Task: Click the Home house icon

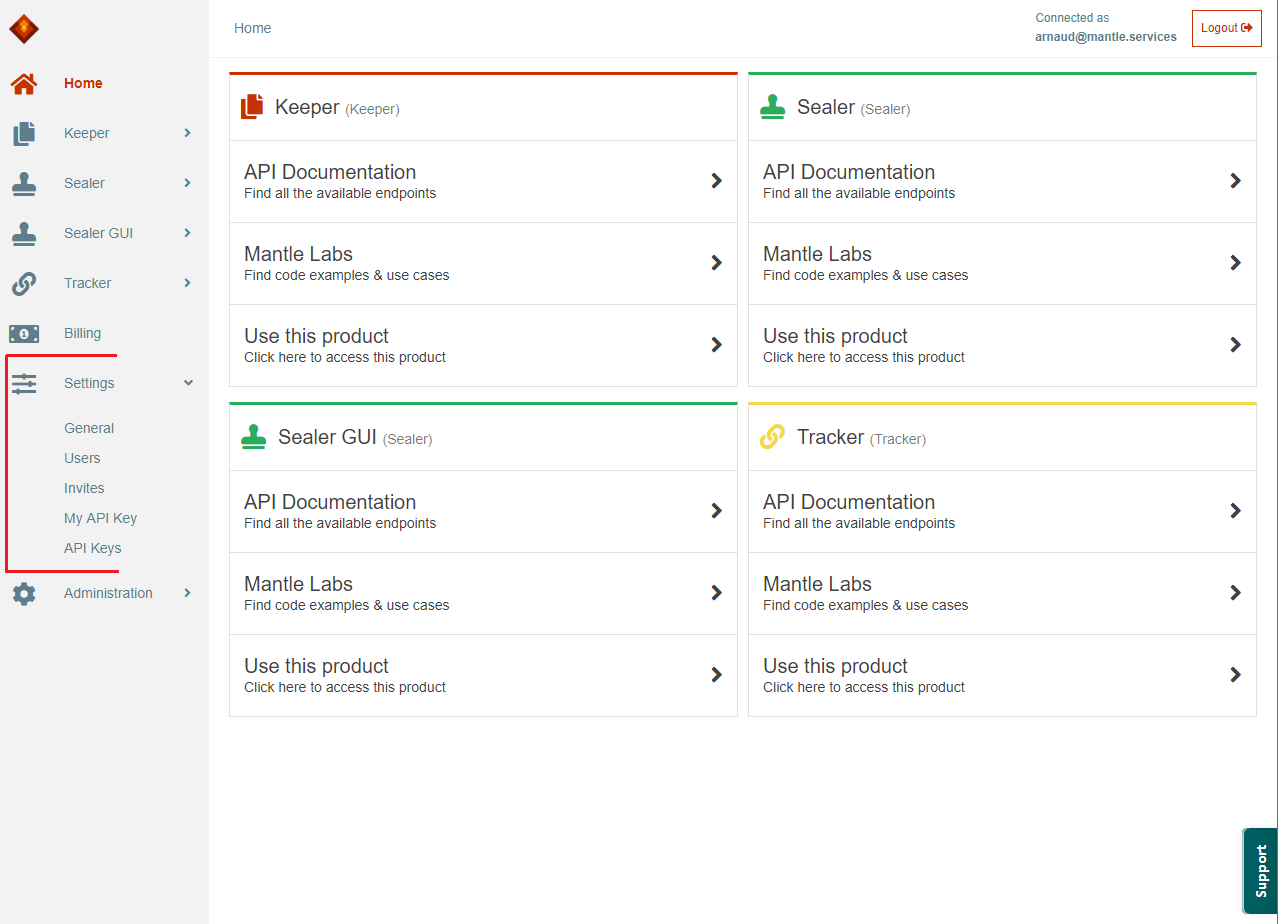Action: pyautogui.click(x=24, y=84)
